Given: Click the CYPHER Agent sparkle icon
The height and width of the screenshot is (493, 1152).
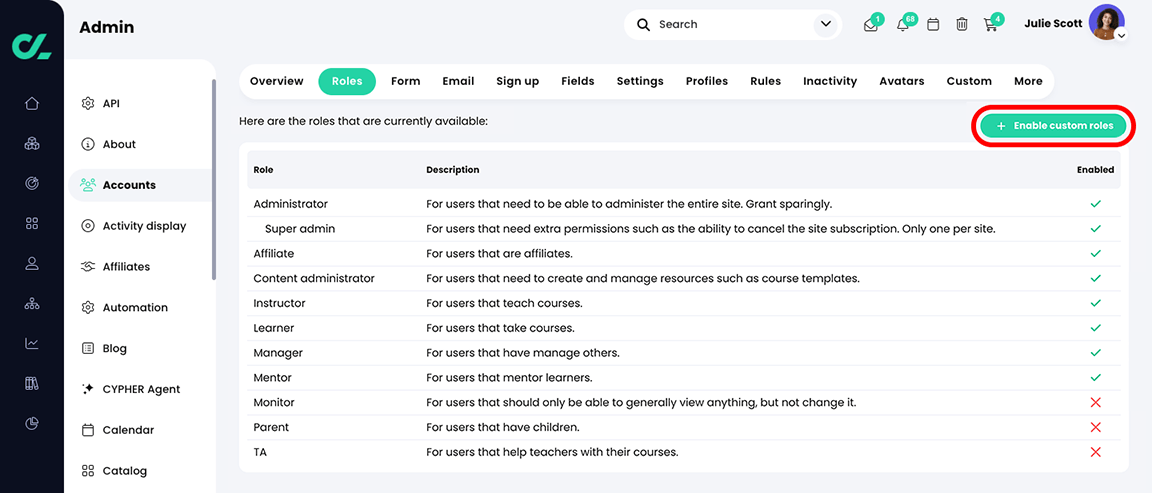Looking at the screenshot, I should [88, 389].
